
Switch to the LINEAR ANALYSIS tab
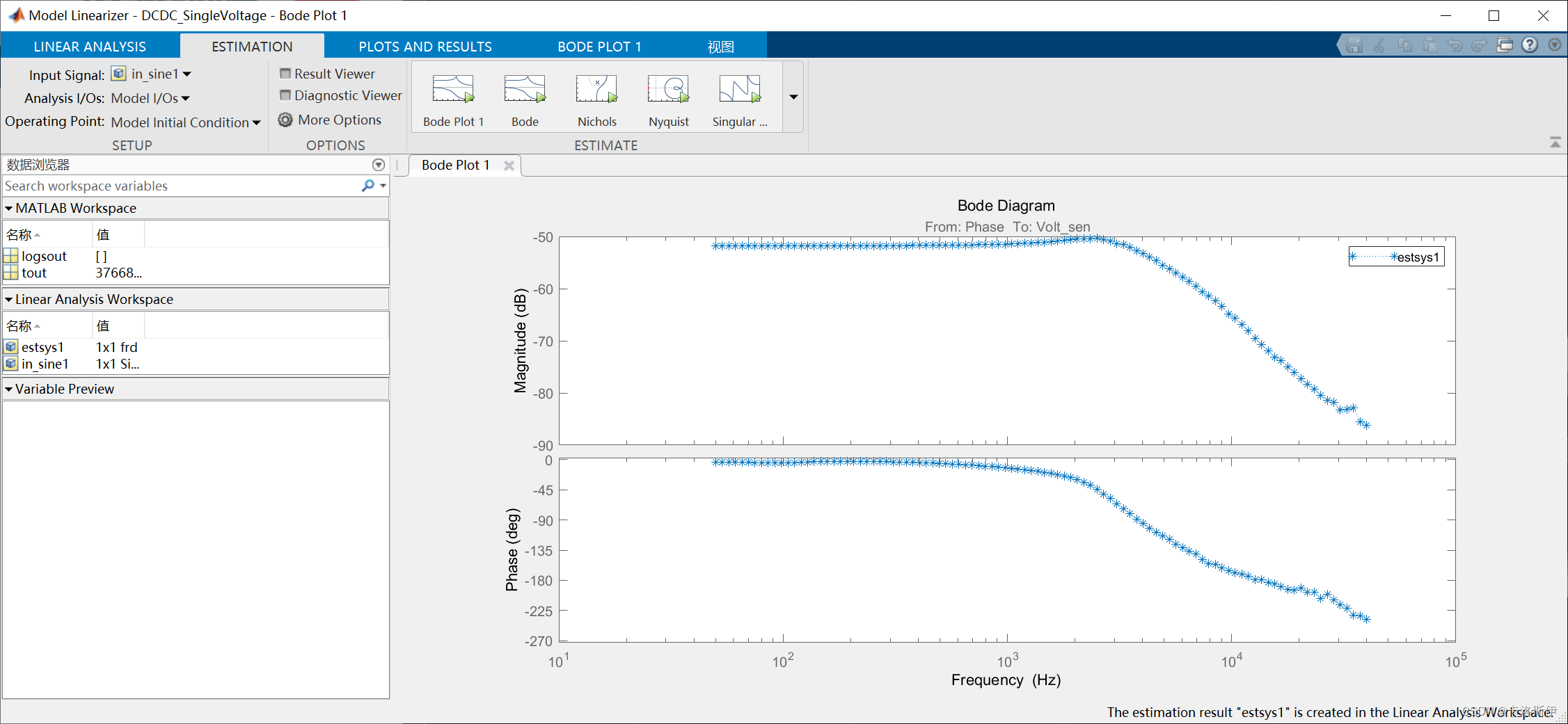90,47
